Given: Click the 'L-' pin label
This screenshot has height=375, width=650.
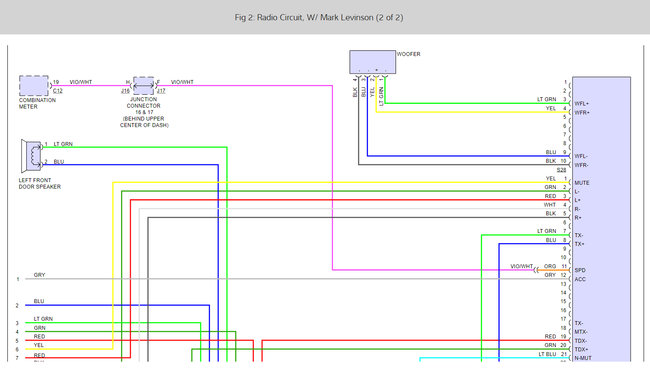Looking at the screenshot, I should coord(577,191).
